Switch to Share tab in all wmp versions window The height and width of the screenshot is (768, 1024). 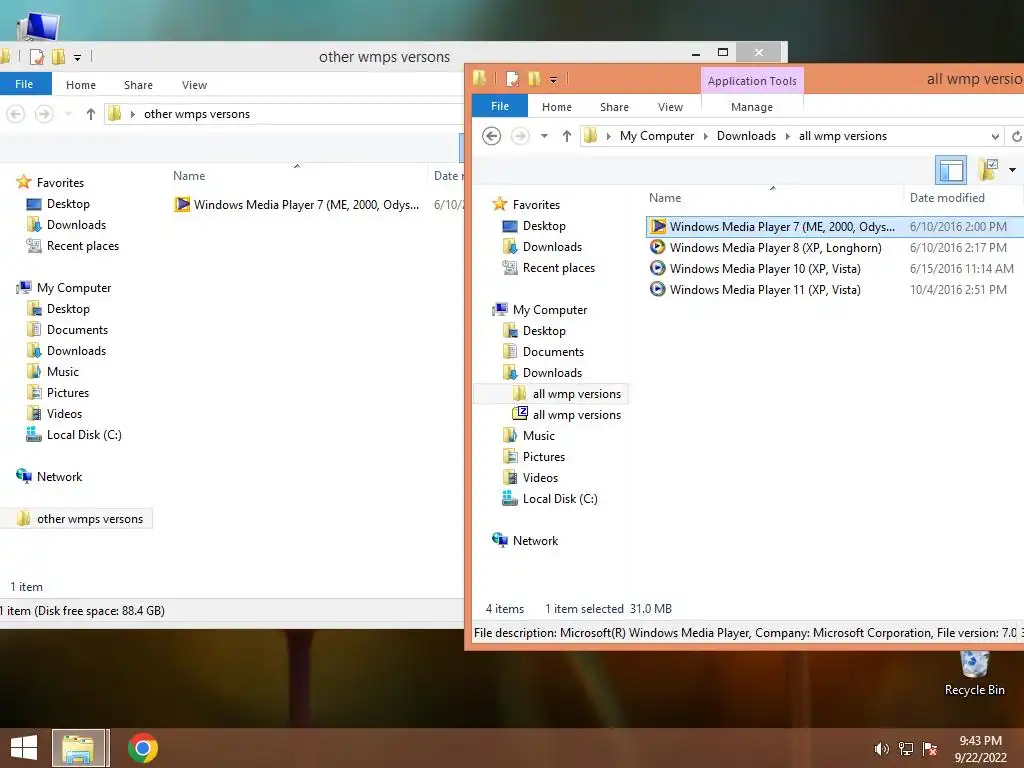615,107
